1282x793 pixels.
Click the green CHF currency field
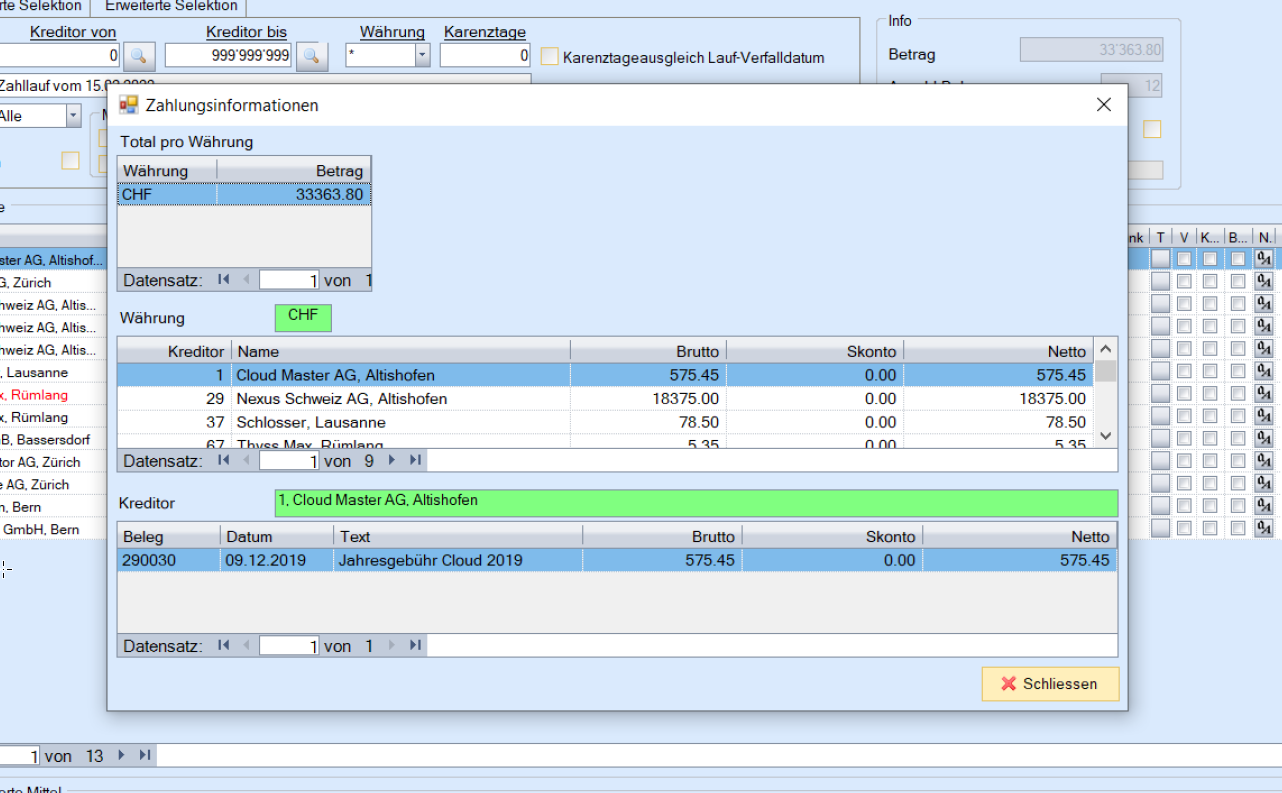[303, 317]
